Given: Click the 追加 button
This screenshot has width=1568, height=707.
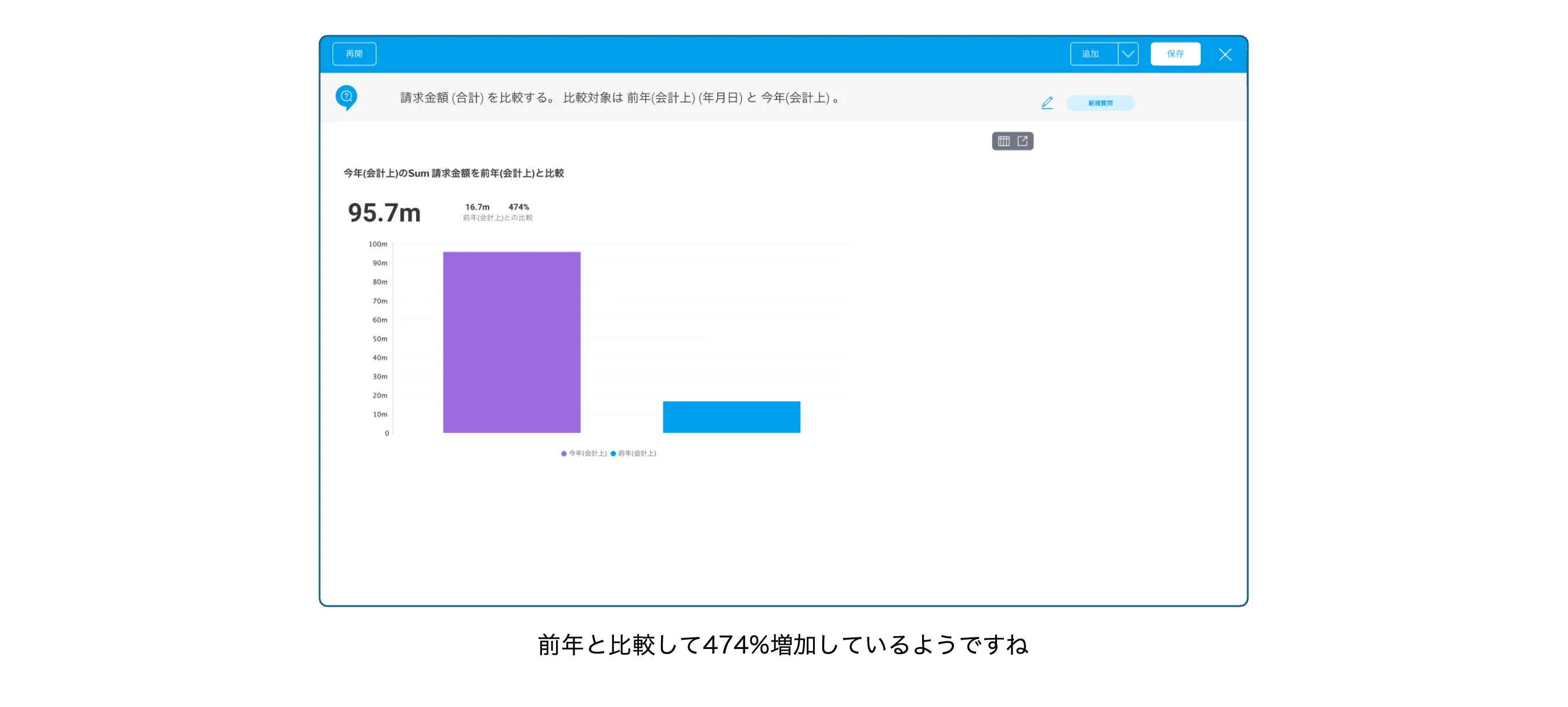Looking at the screenshot, I should click(1093, 54).
